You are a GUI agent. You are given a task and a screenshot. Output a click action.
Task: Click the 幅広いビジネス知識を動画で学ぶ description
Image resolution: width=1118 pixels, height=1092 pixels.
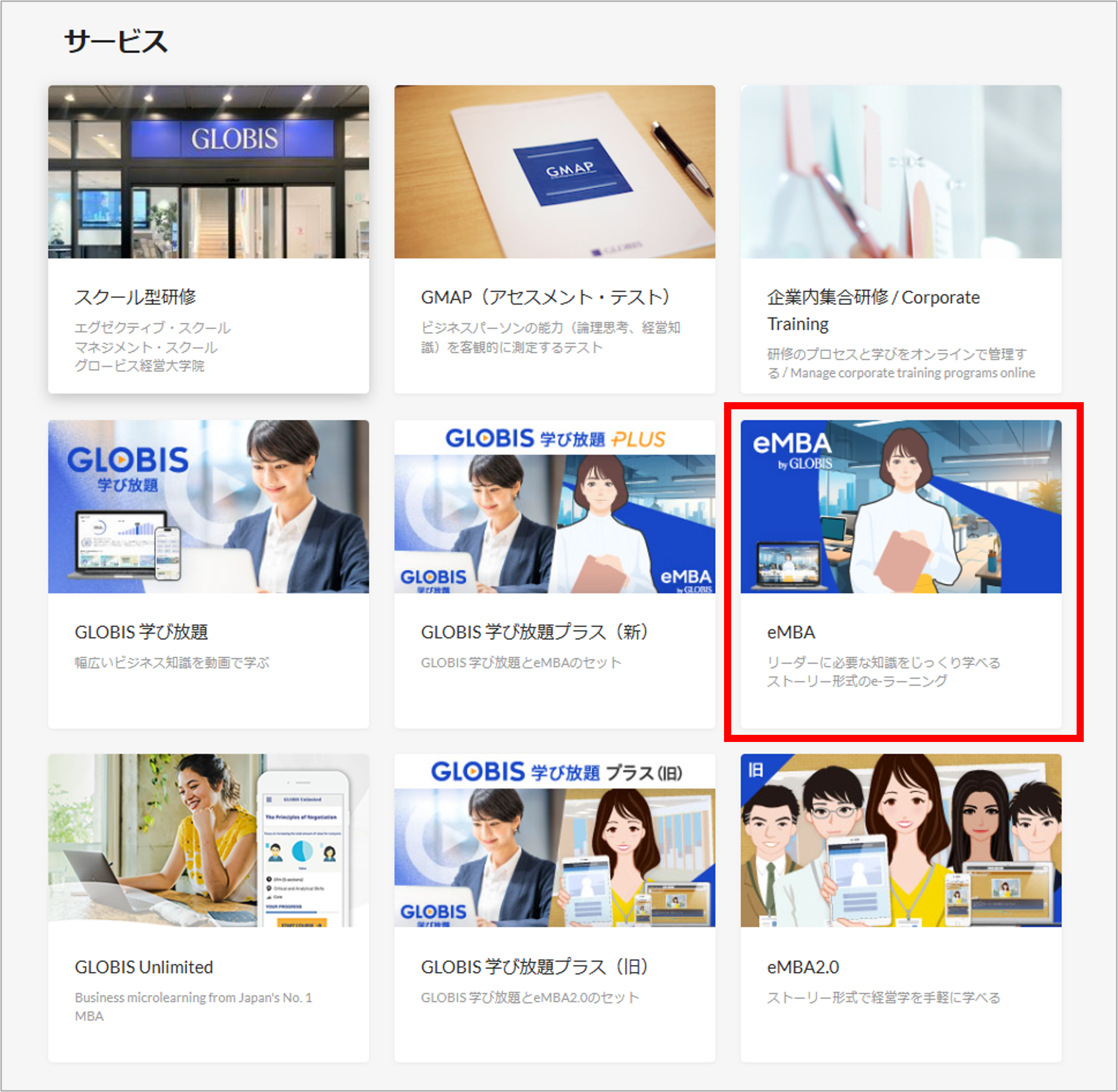tap(172, 662)
